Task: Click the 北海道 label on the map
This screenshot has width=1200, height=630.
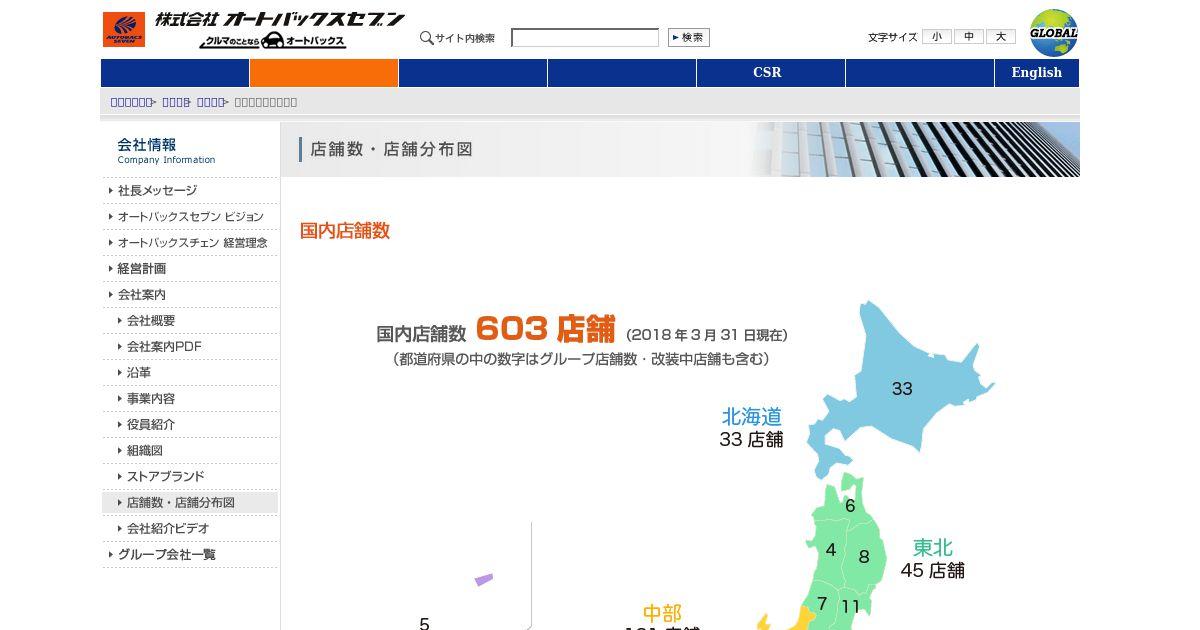Action: point(752,417)
